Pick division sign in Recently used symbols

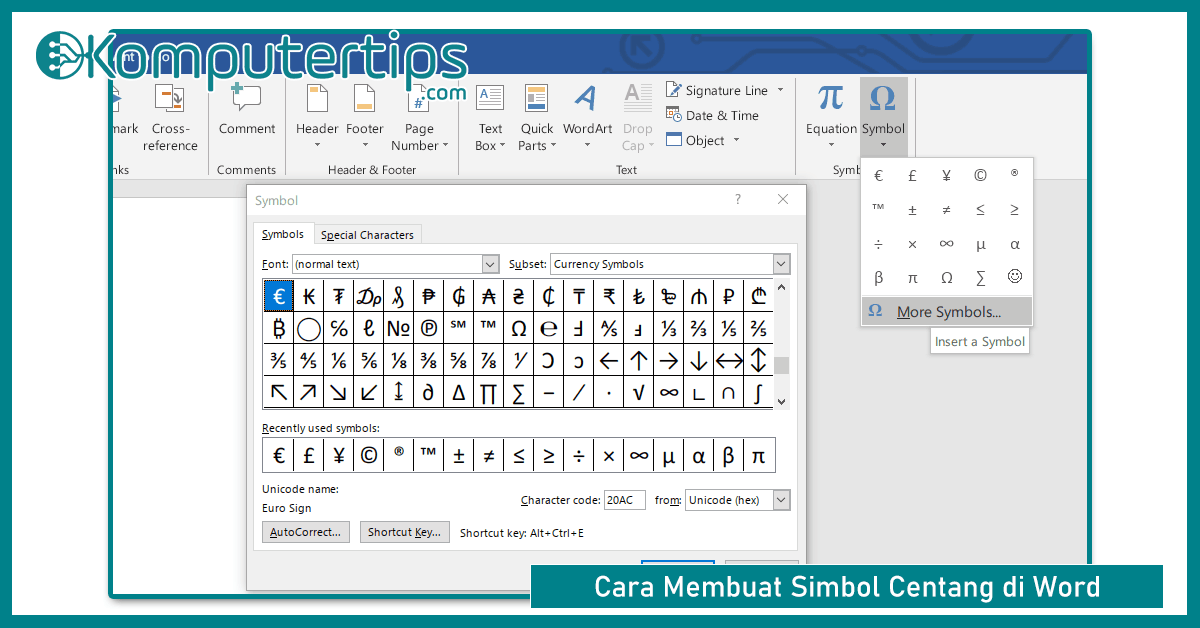[x=579, y=455]
